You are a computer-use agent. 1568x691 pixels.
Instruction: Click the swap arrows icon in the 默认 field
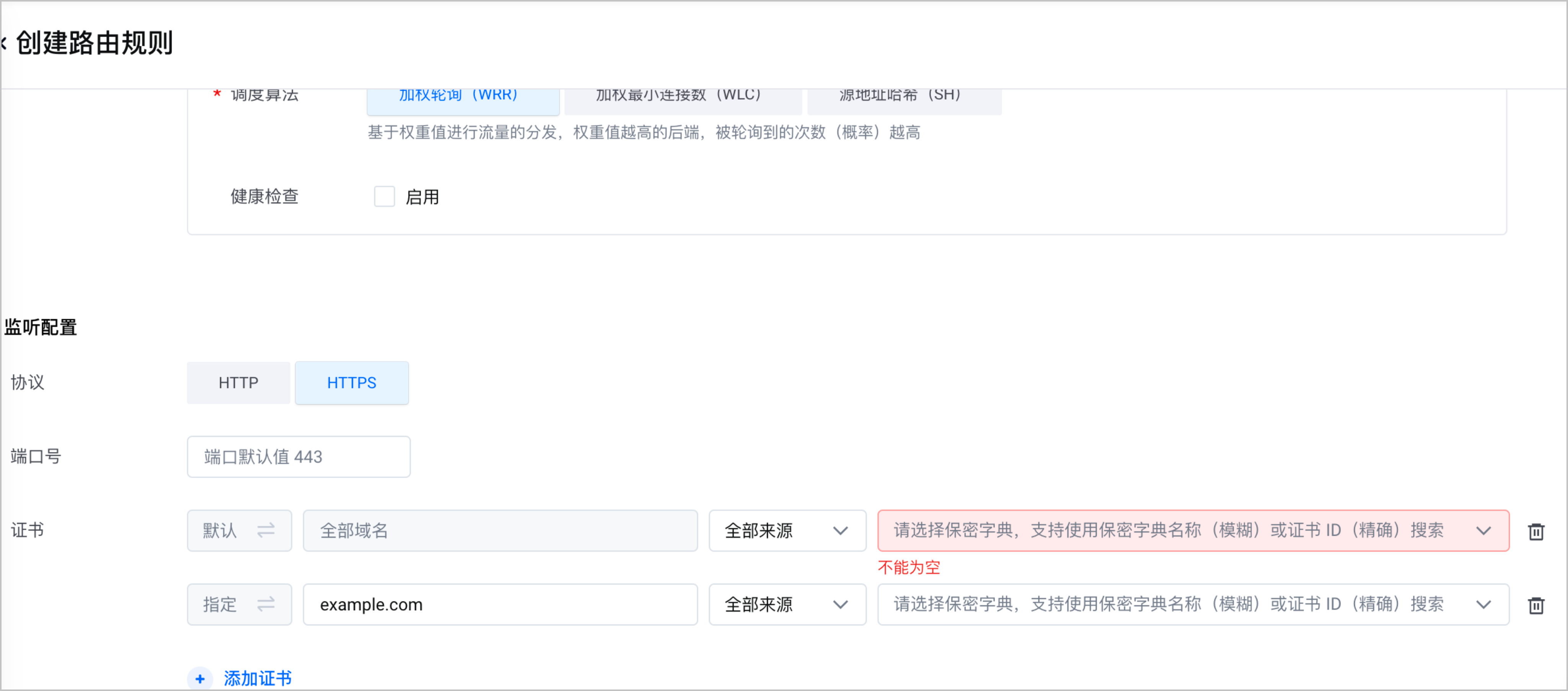266,530
